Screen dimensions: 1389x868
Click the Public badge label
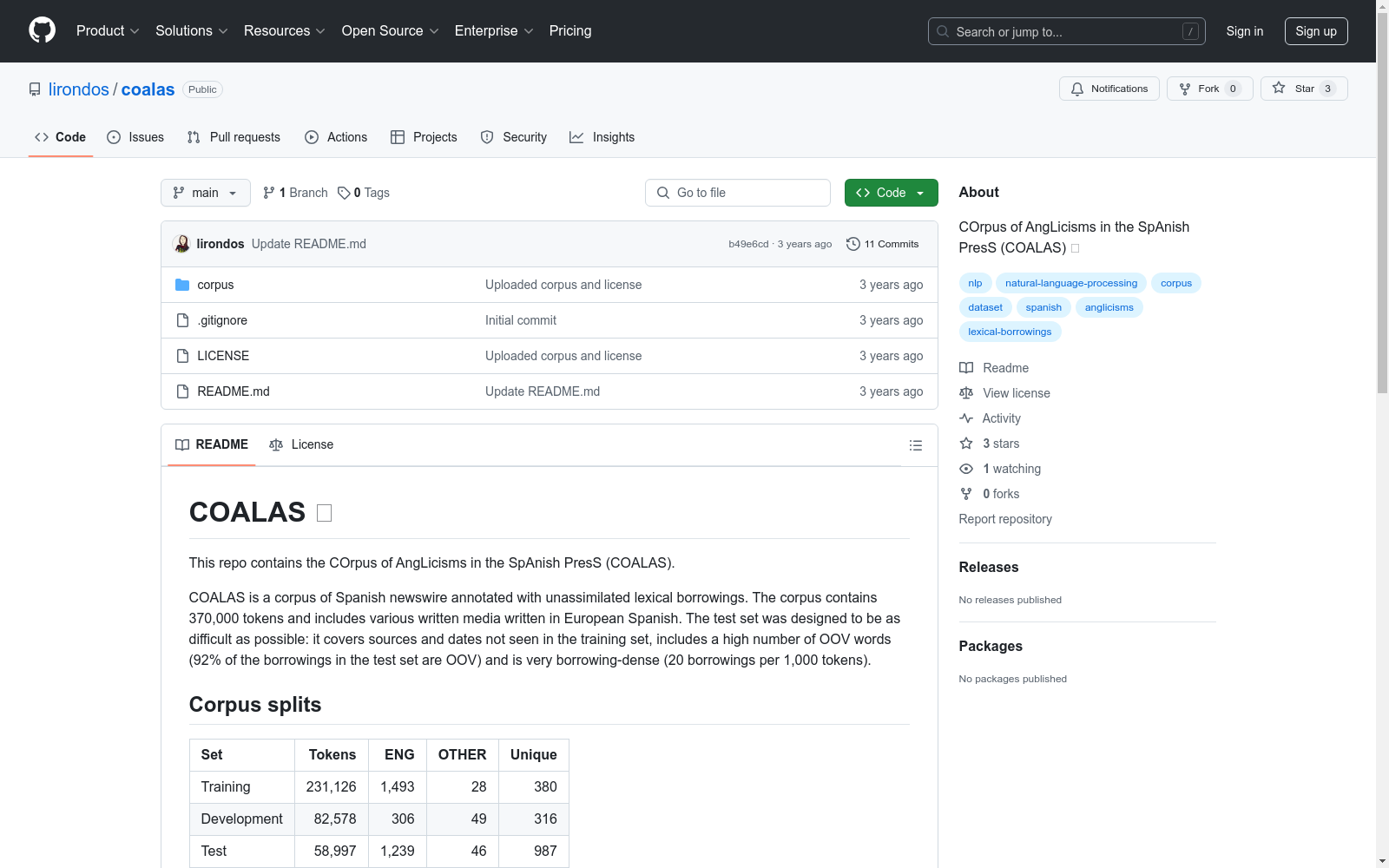click(x=202, y=89)
